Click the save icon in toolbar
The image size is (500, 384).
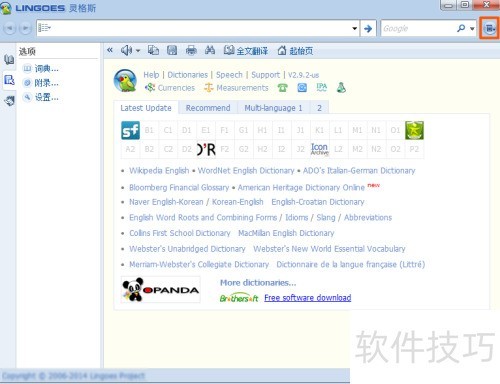click(172, 50)
